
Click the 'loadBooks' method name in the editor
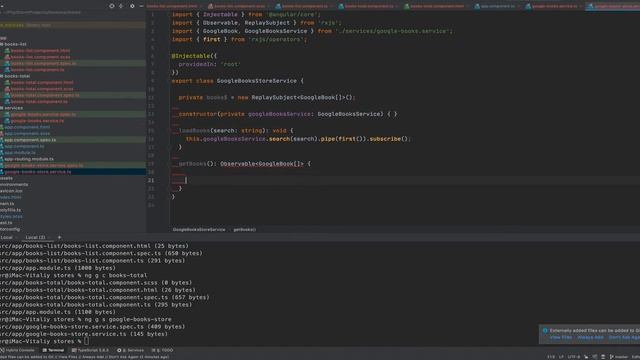pyautogui.click(x=194, y=131)
